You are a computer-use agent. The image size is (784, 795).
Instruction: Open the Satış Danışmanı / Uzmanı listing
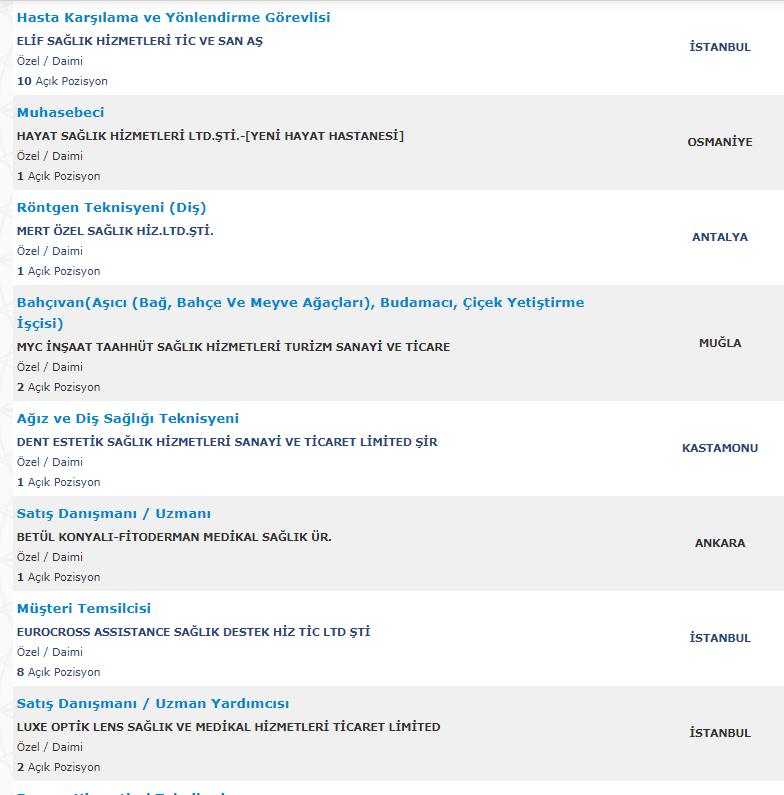(113, 514)
